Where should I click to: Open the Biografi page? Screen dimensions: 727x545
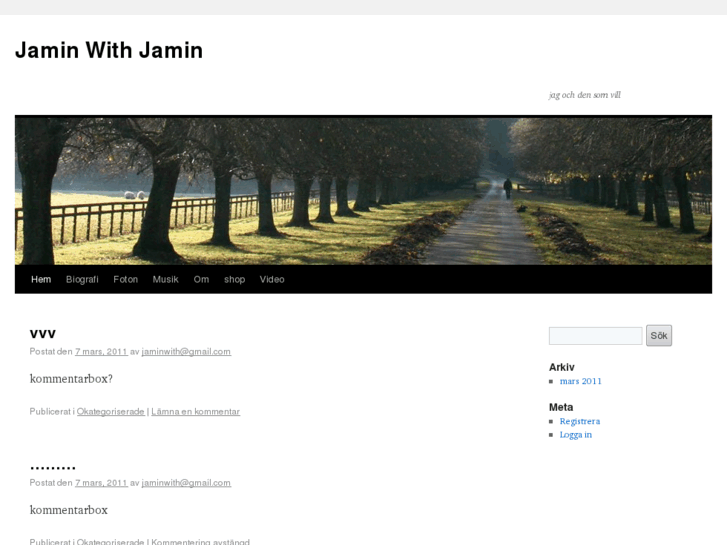tap(82, 279)
